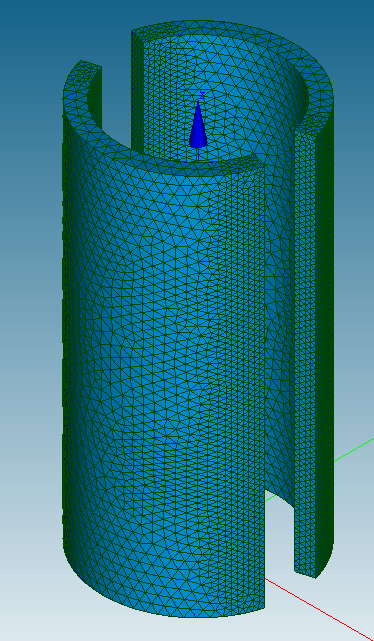Select the inner surface visible through right opening
The image size is (374, 641).
[x=279, y=327]
